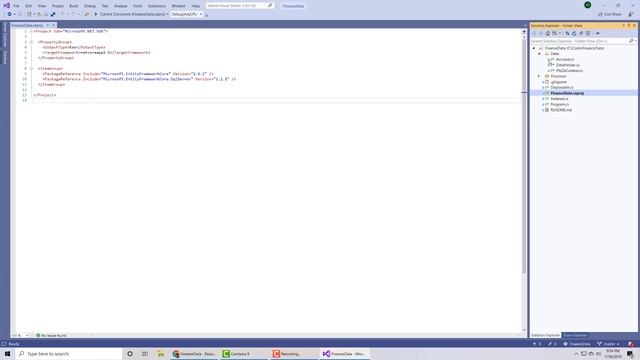Select DataHelper.cs in Solution Explorer
640x360 pixels.
pos(567,65)
